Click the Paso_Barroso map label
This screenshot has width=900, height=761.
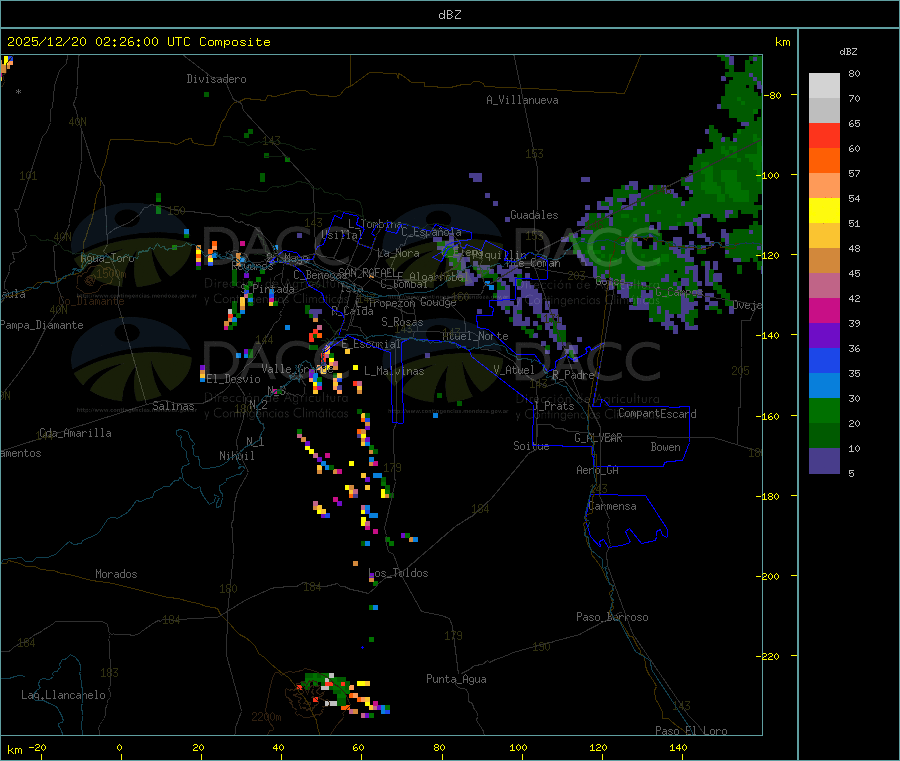coord(612,617)
